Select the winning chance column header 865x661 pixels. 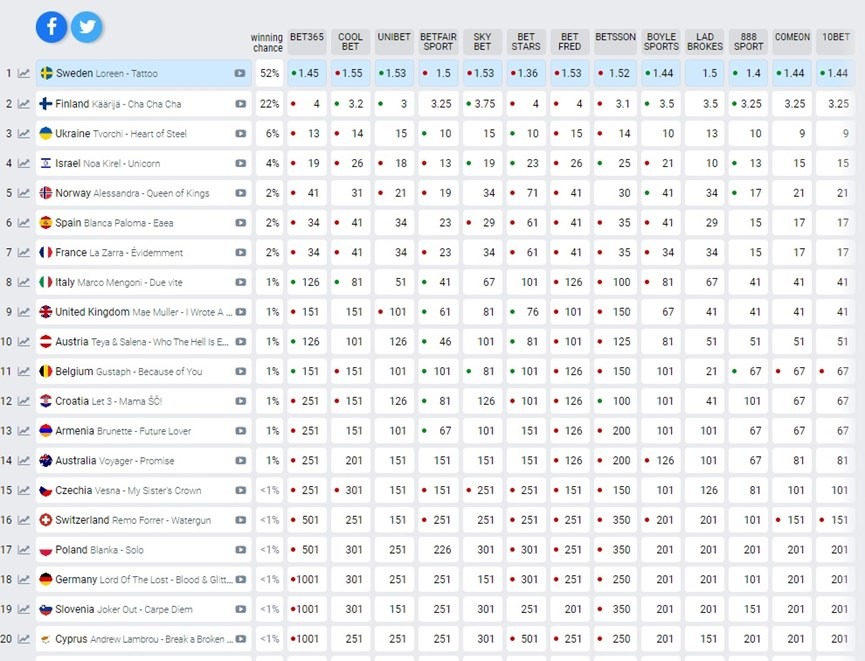click(x=267, y=42)
